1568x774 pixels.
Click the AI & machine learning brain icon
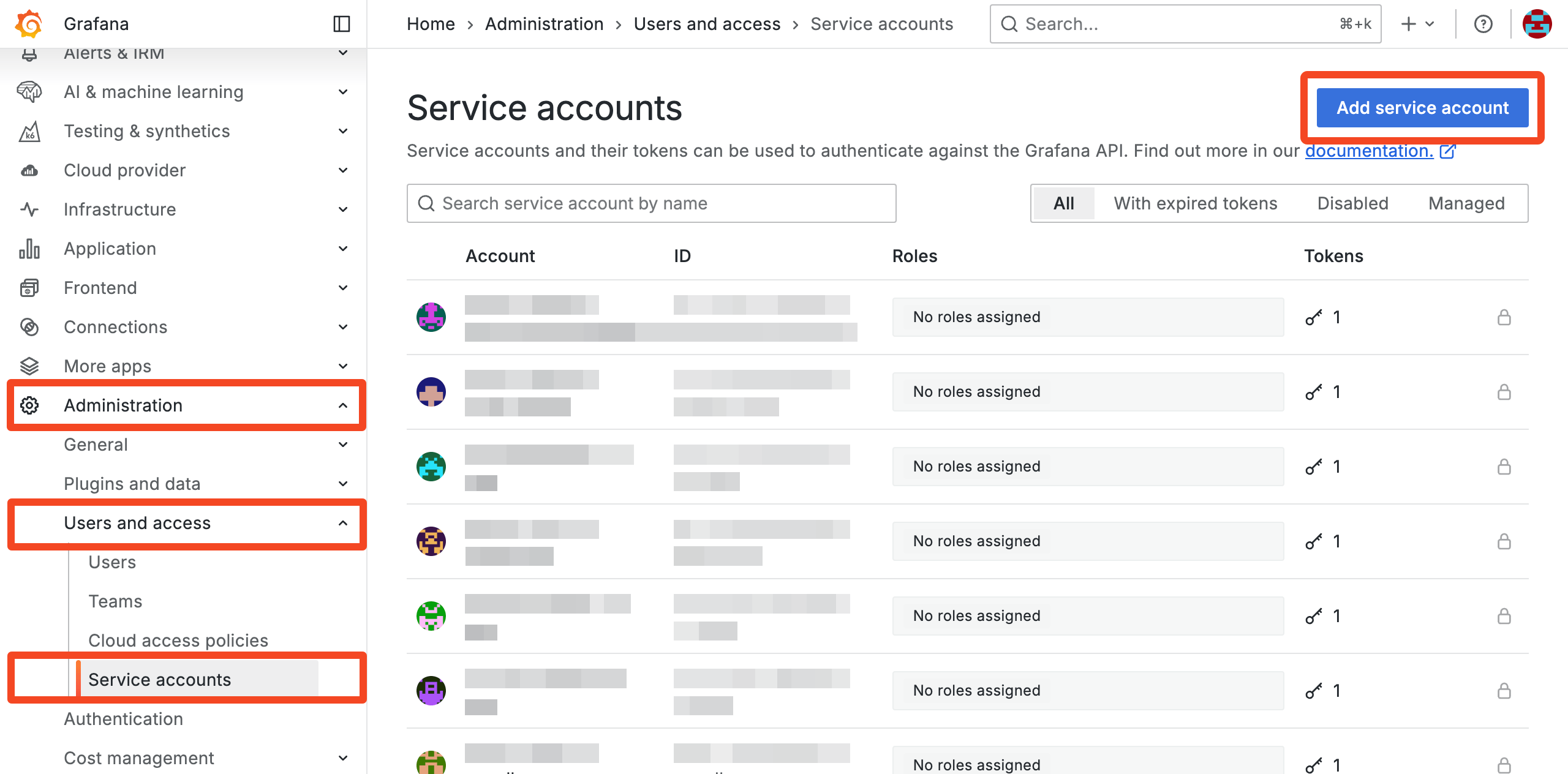29,92
